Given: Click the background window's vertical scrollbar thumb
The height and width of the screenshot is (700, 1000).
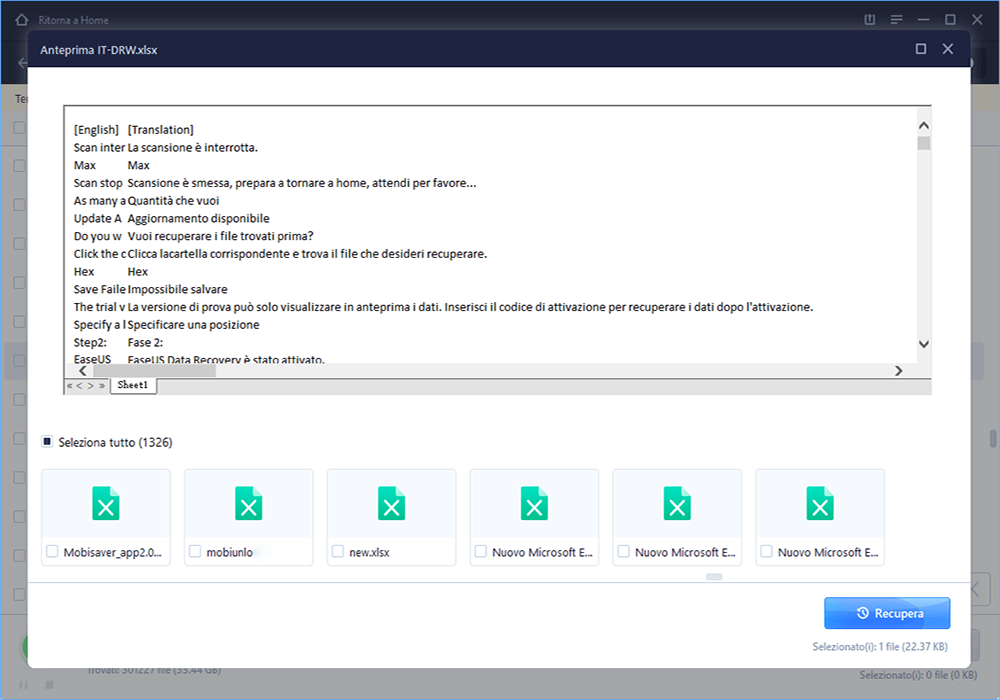Looking at the screenshot, I should pyautogui.click(x=993, y=439).
